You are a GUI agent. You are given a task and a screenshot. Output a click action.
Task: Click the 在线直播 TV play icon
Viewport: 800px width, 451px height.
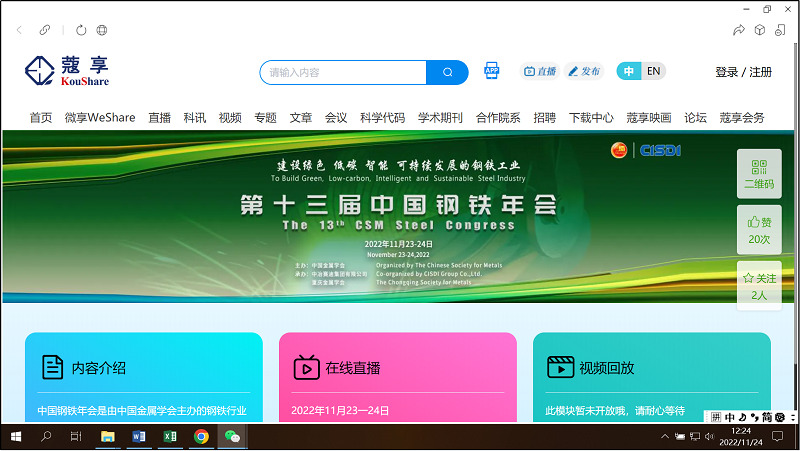[x=306, y=367]
